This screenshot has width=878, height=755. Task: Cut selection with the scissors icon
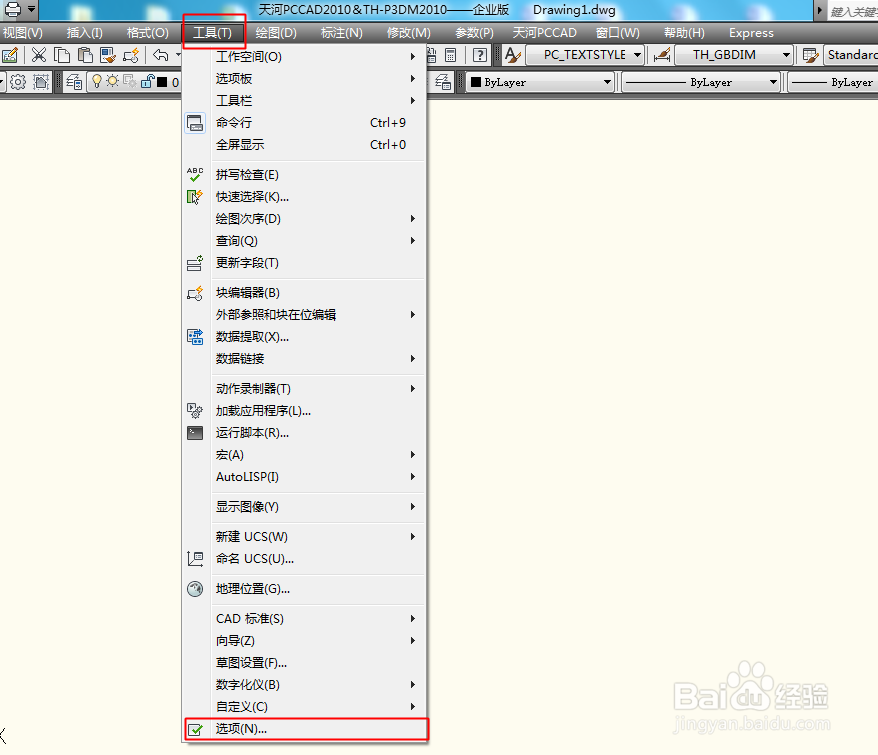tap(39, 55)
